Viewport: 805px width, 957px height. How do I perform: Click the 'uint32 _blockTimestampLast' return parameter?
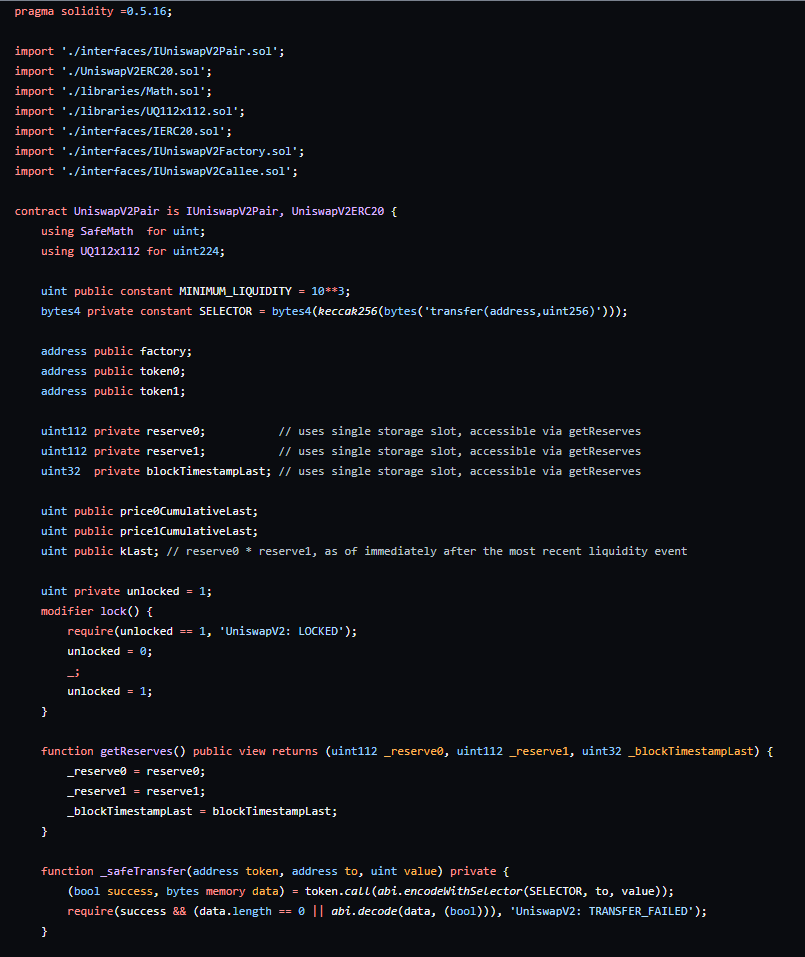click(668, 751)
